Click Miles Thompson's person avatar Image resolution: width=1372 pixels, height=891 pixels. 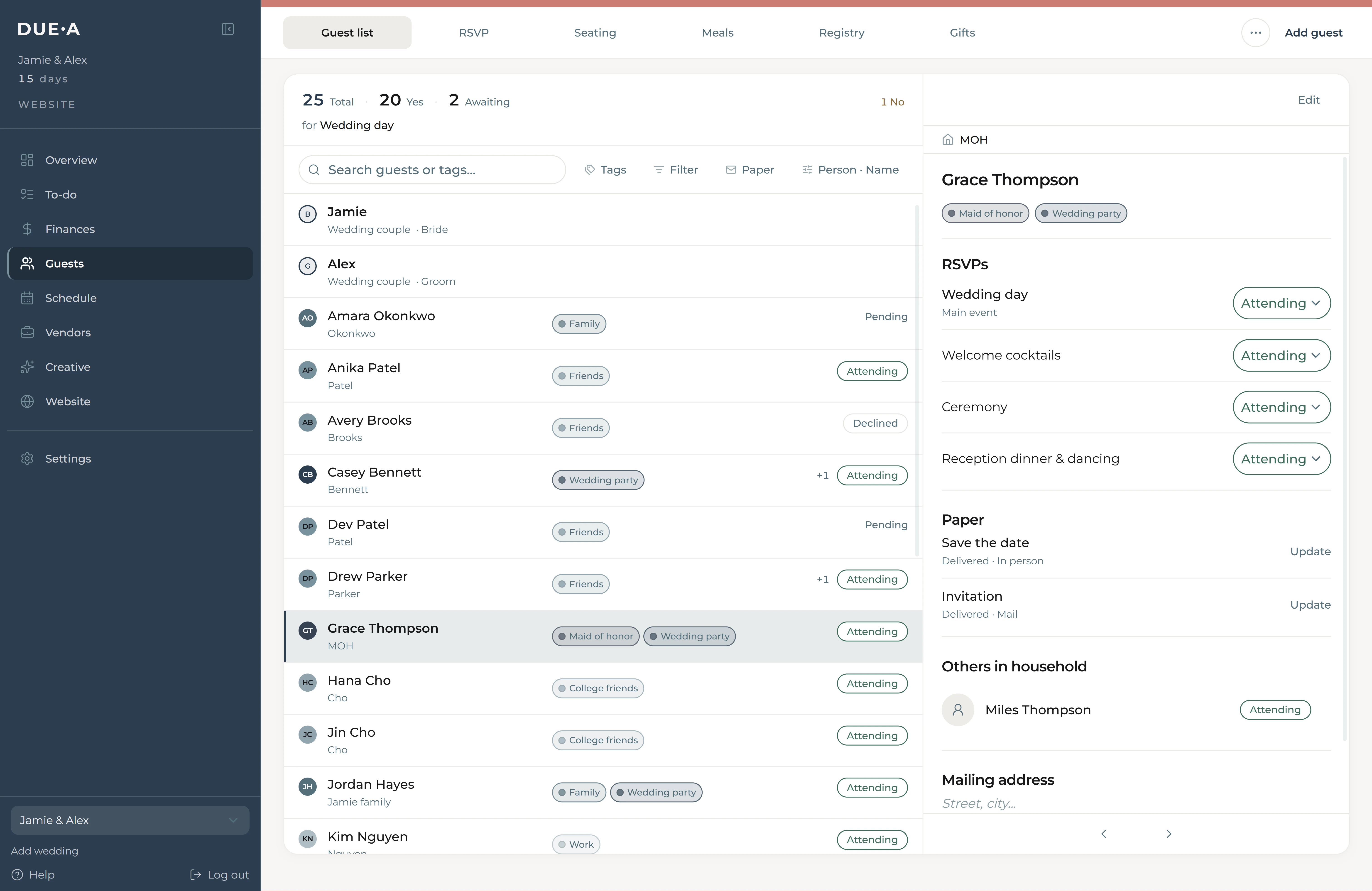[958, 710]
